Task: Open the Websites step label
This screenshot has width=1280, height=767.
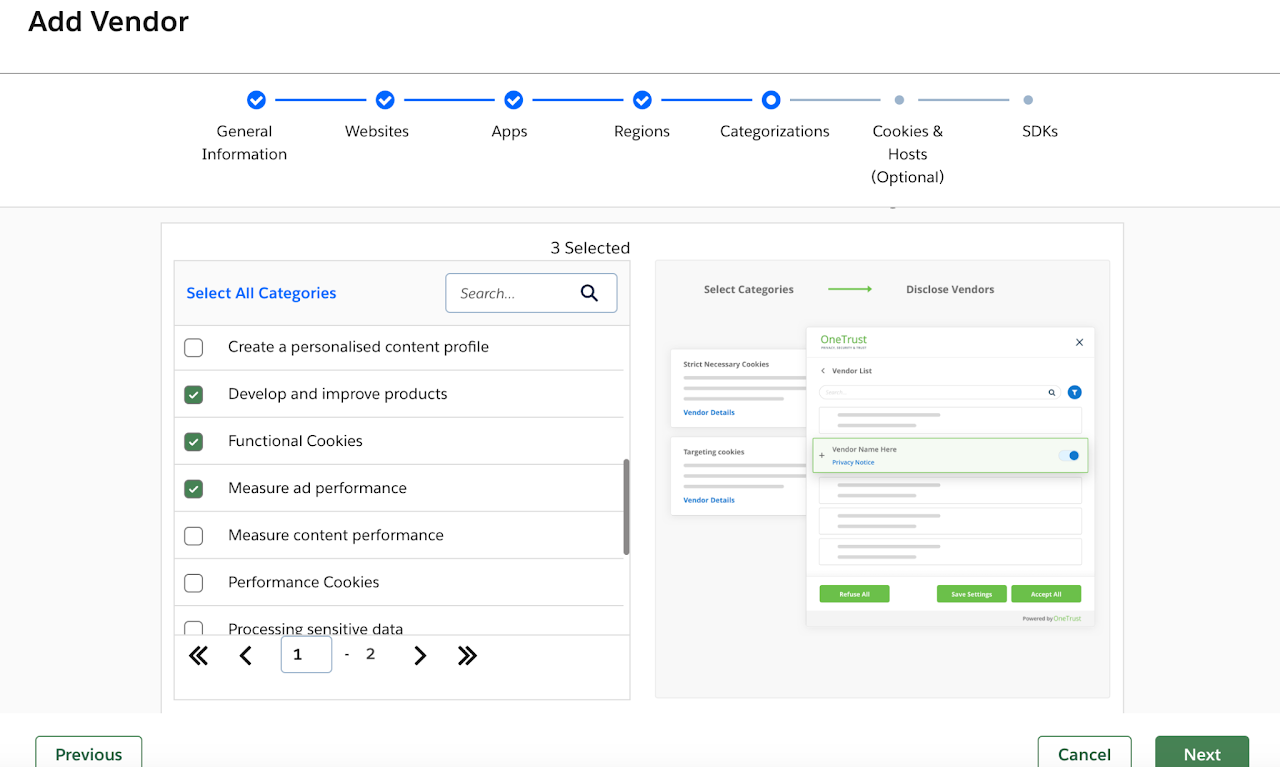Action: pos(377,131)
